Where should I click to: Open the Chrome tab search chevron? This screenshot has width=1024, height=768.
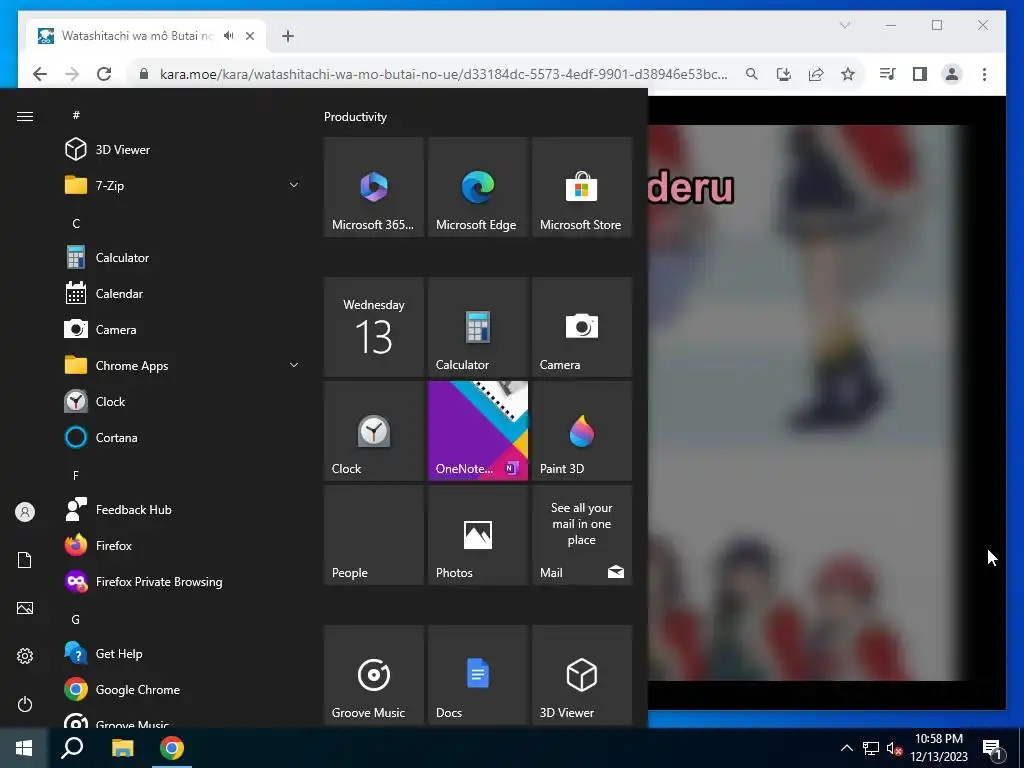click(844, 25)
